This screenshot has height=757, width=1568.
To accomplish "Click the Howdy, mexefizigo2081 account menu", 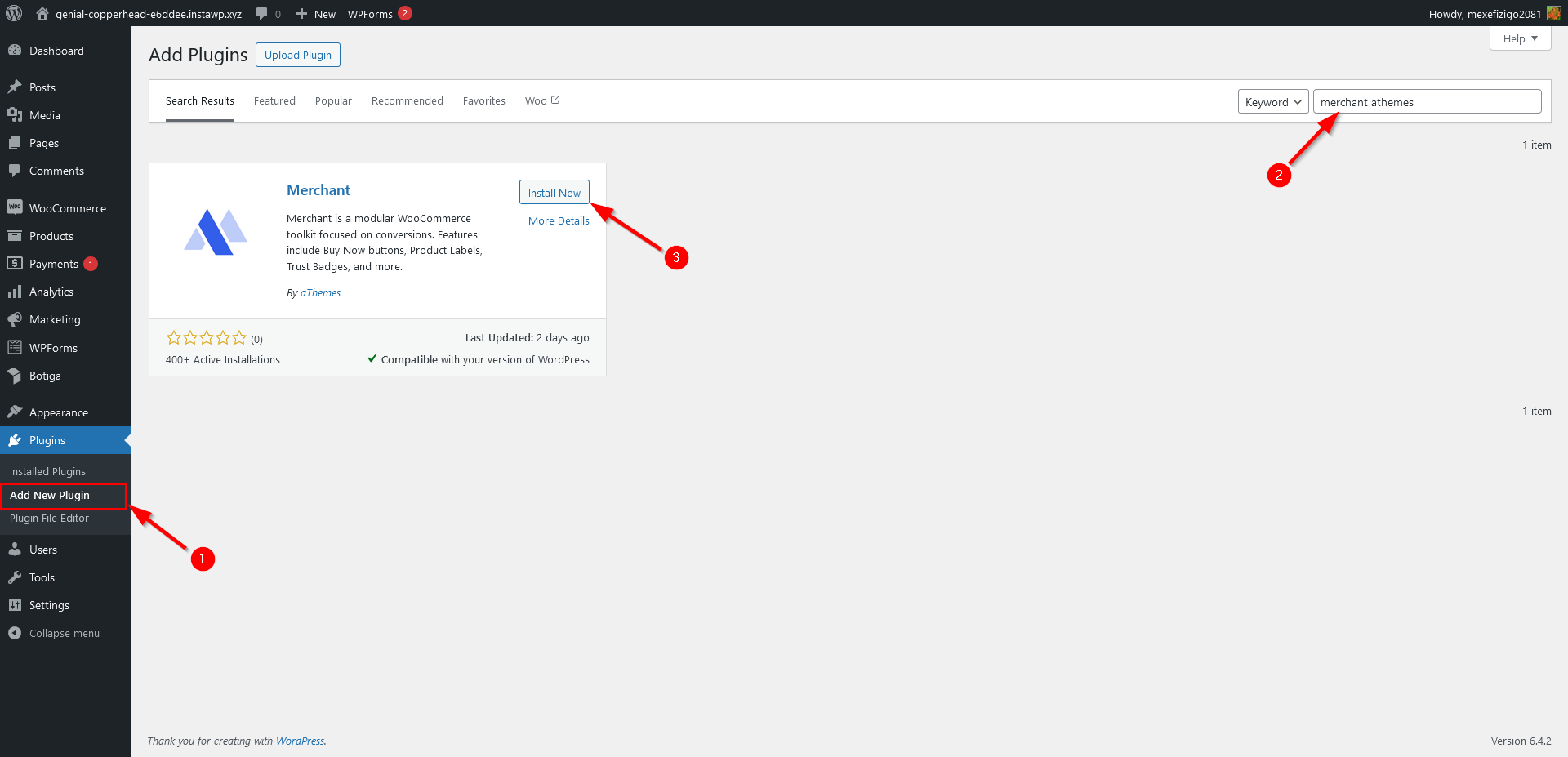I will coord(1494,13).
